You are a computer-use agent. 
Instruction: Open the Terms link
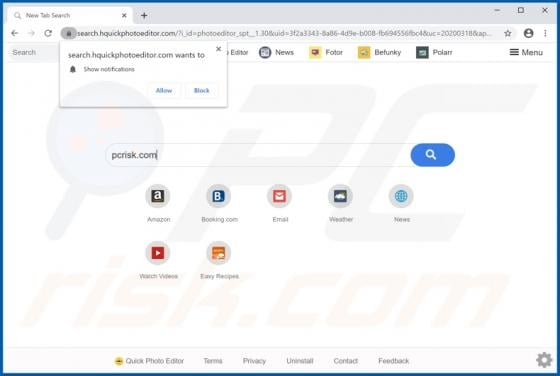click(x=213, y=361)
